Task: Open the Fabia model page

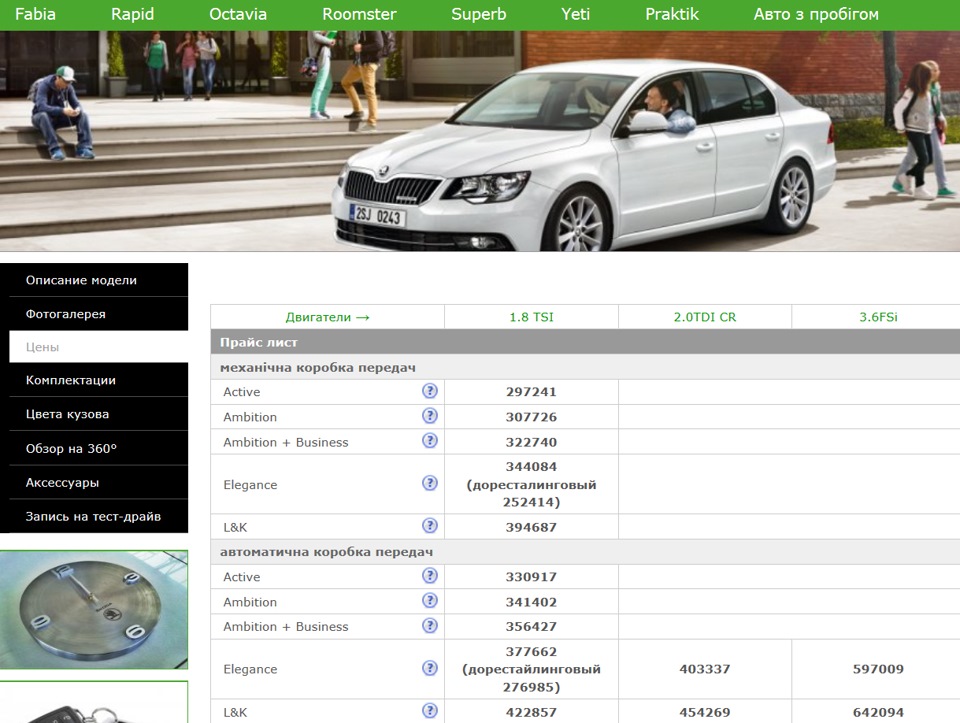Action: point(35,14)
